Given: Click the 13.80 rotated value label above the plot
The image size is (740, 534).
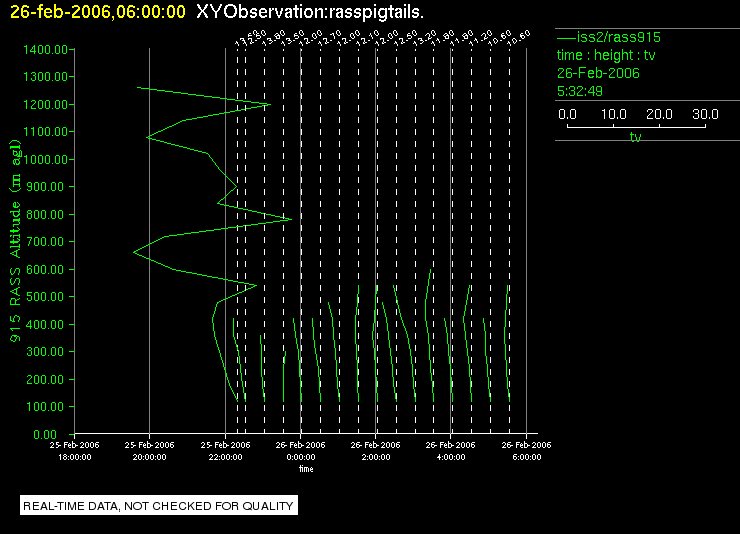Looking at the screenshot, I should click(274, 38).
